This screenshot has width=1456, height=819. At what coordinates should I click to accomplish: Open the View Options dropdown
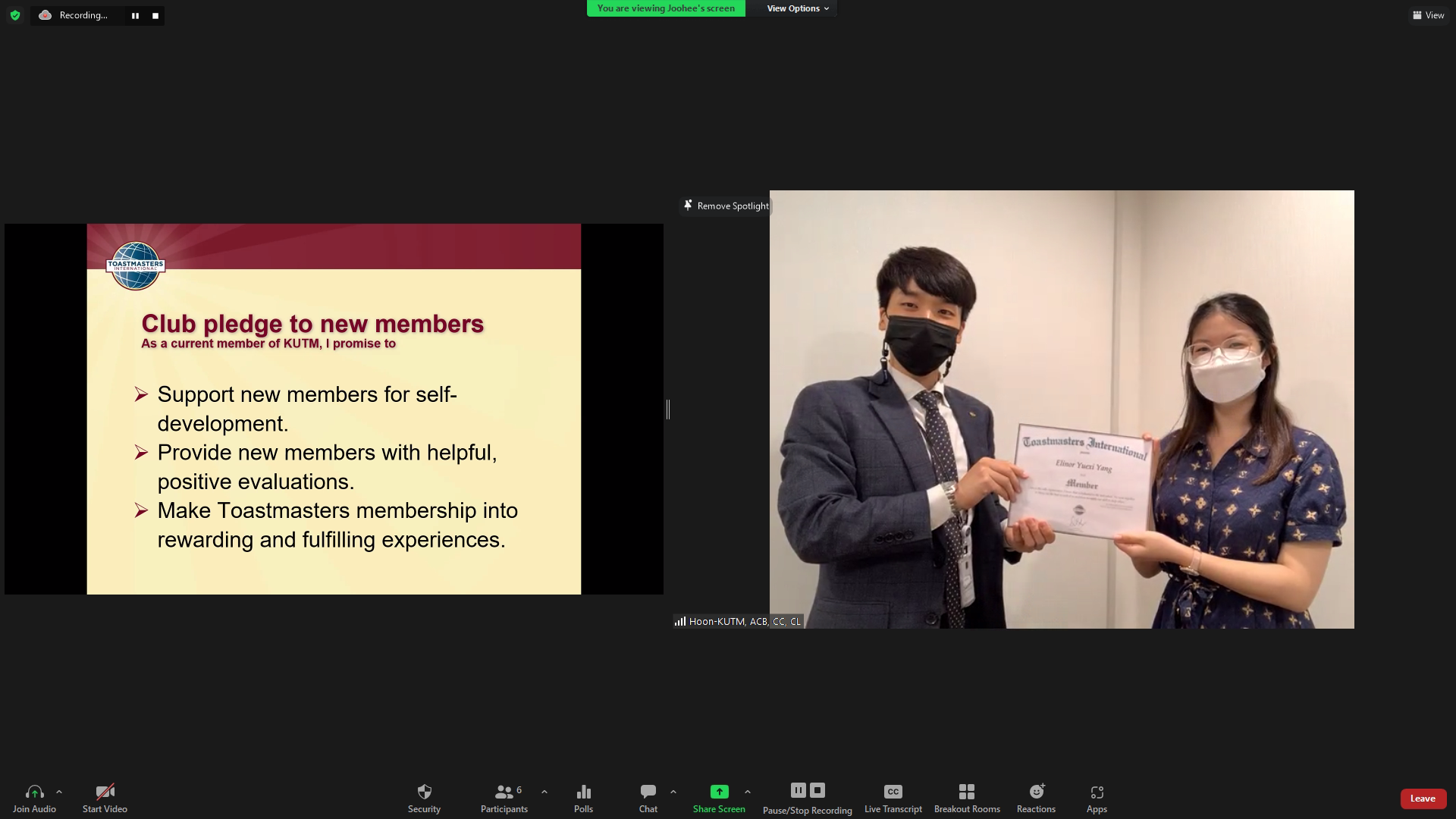(798, 8)
